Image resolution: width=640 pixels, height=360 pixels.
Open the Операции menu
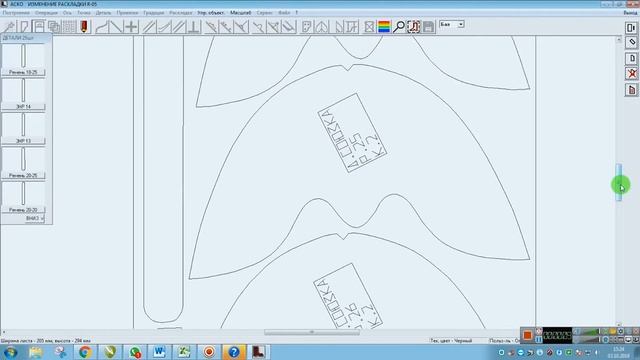click(x=46, y=13)
